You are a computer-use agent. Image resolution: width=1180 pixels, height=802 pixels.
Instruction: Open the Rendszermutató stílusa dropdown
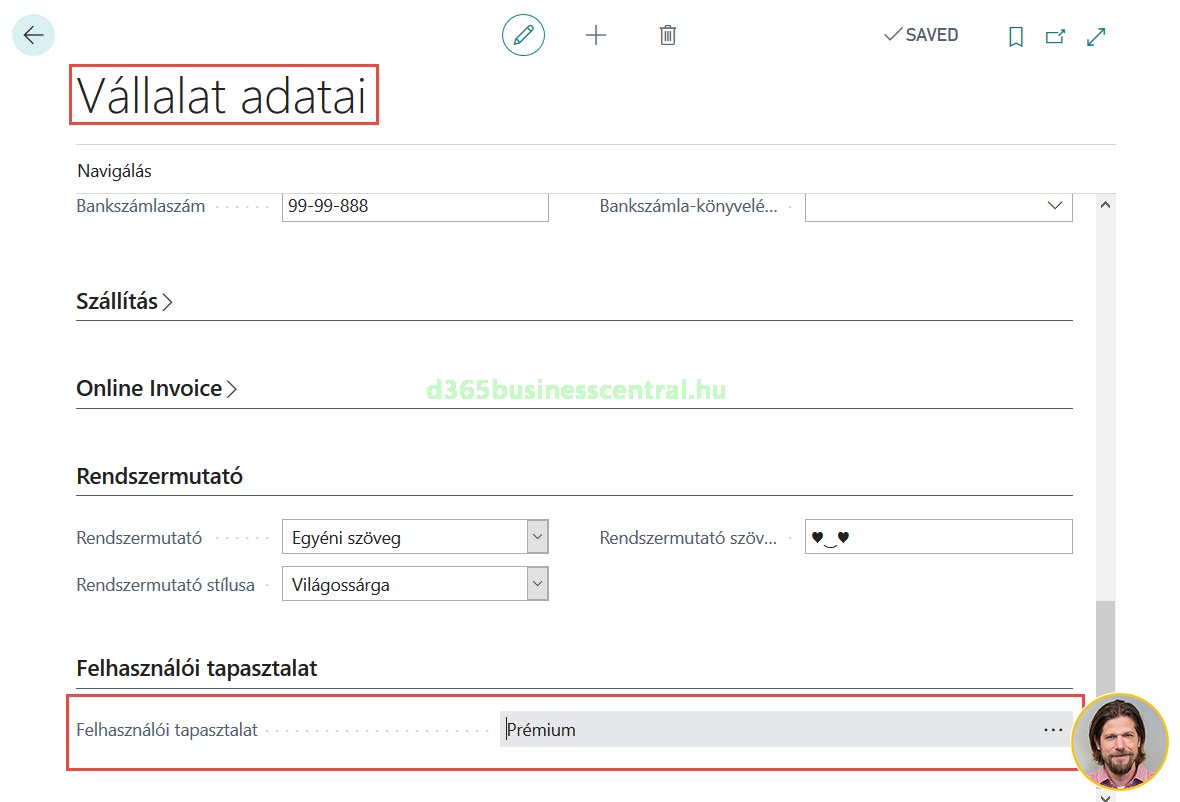(x=537, y=584)
